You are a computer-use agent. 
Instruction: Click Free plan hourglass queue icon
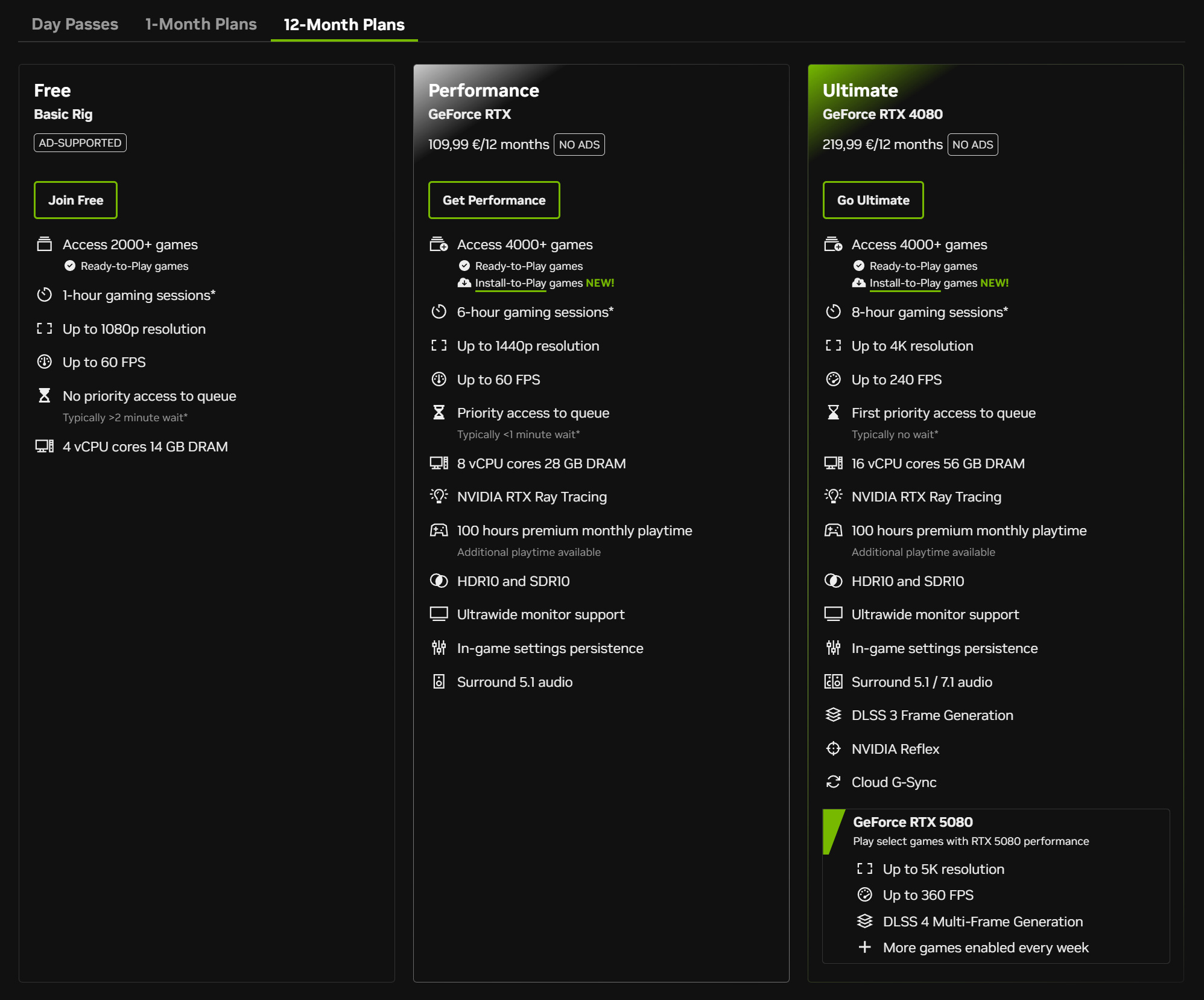tap(44, 396)
